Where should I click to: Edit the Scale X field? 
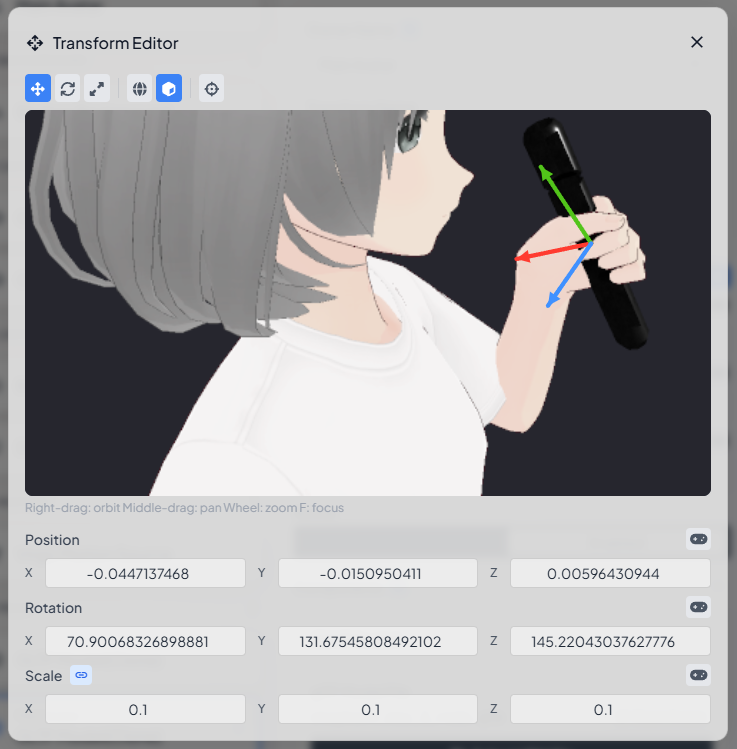pyautogui.click(x=145, y=709)
